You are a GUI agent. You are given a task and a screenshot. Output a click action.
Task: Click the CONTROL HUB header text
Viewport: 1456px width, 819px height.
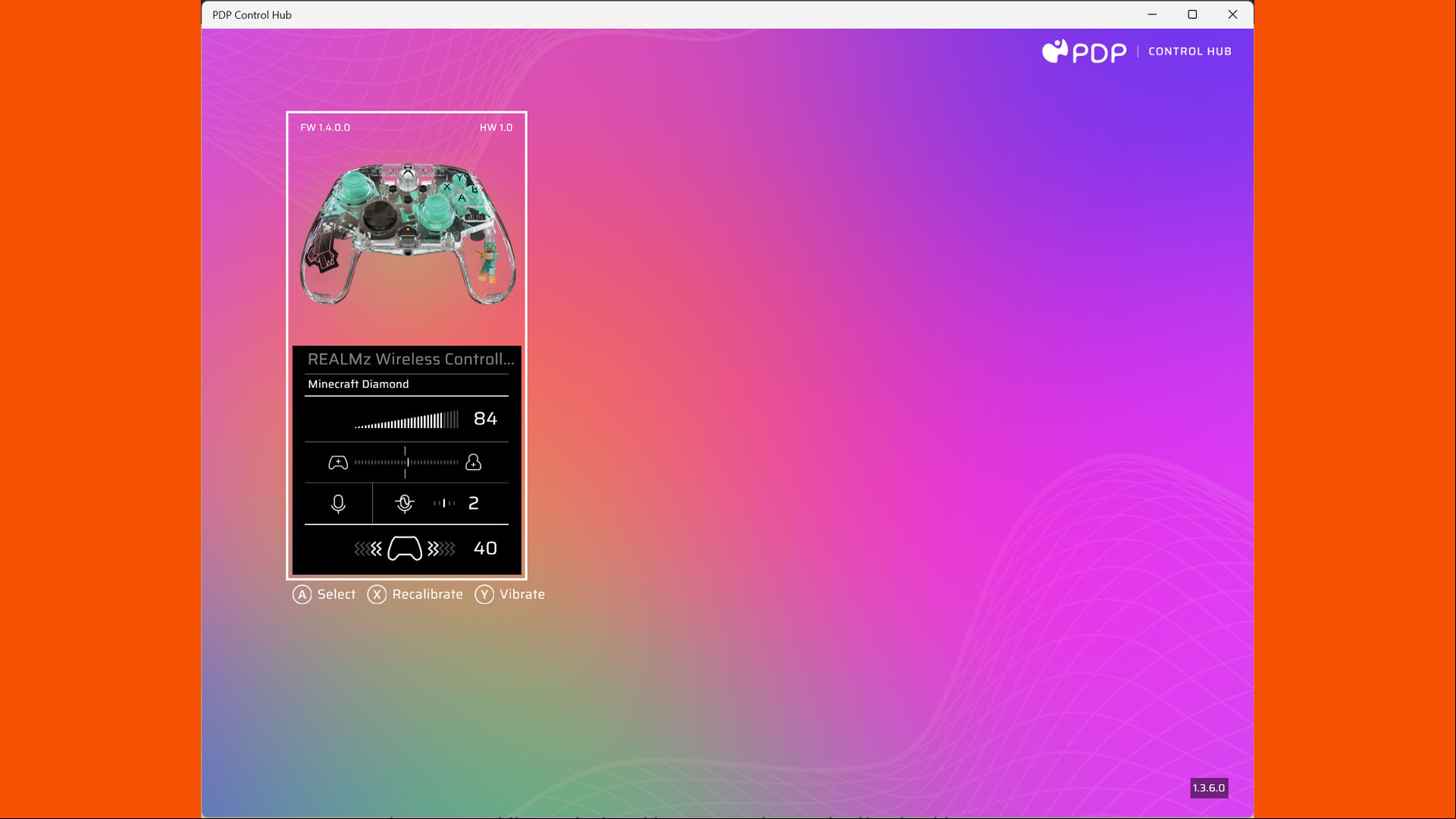point(1190,52)
